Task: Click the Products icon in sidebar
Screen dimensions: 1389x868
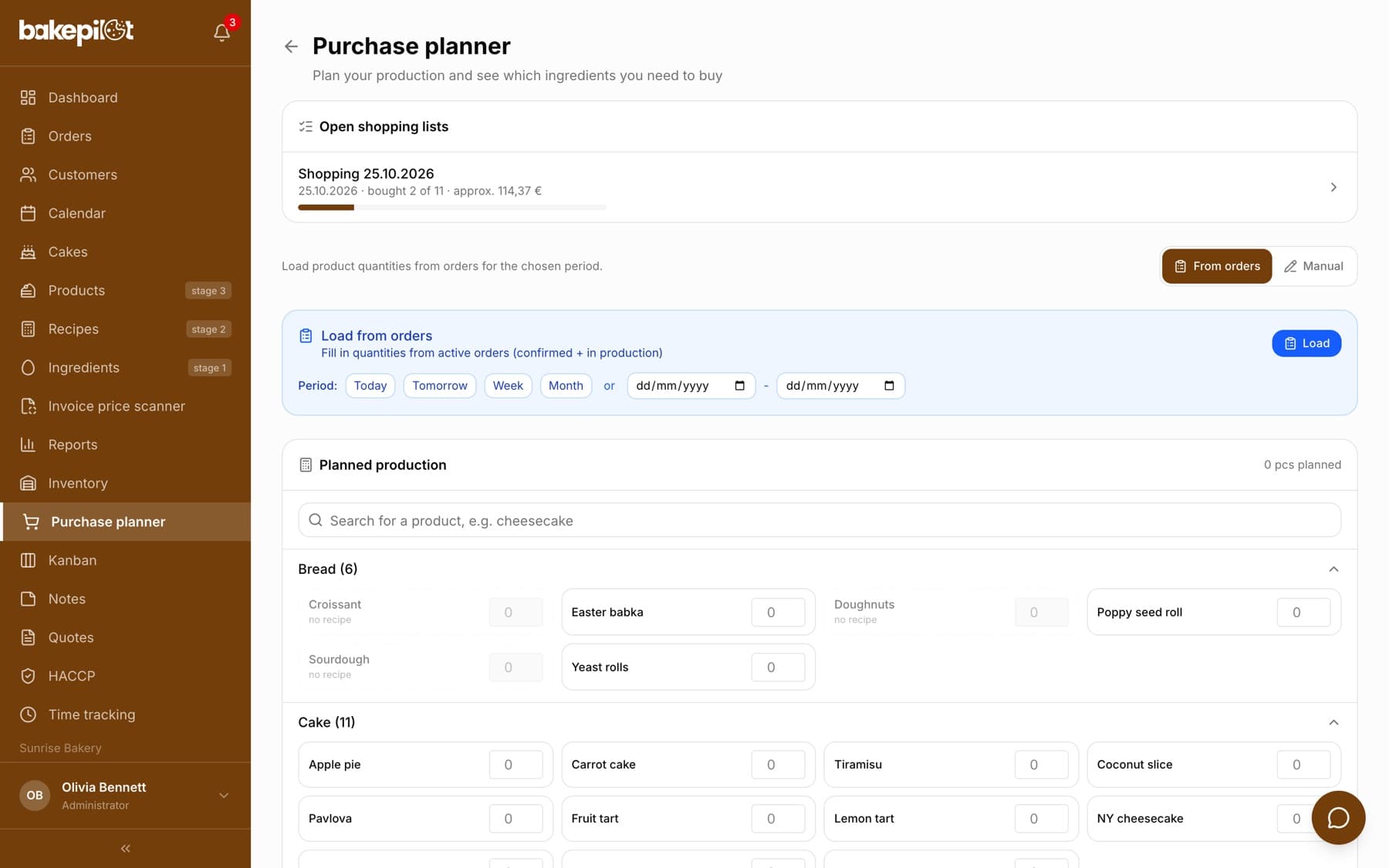Action: point(28,290)
